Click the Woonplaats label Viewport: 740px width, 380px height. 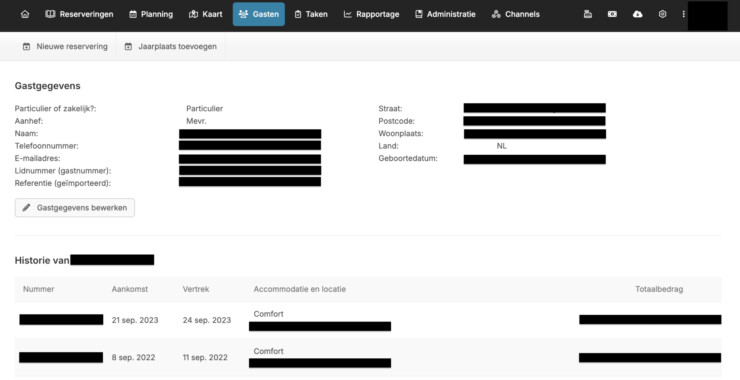401,134
